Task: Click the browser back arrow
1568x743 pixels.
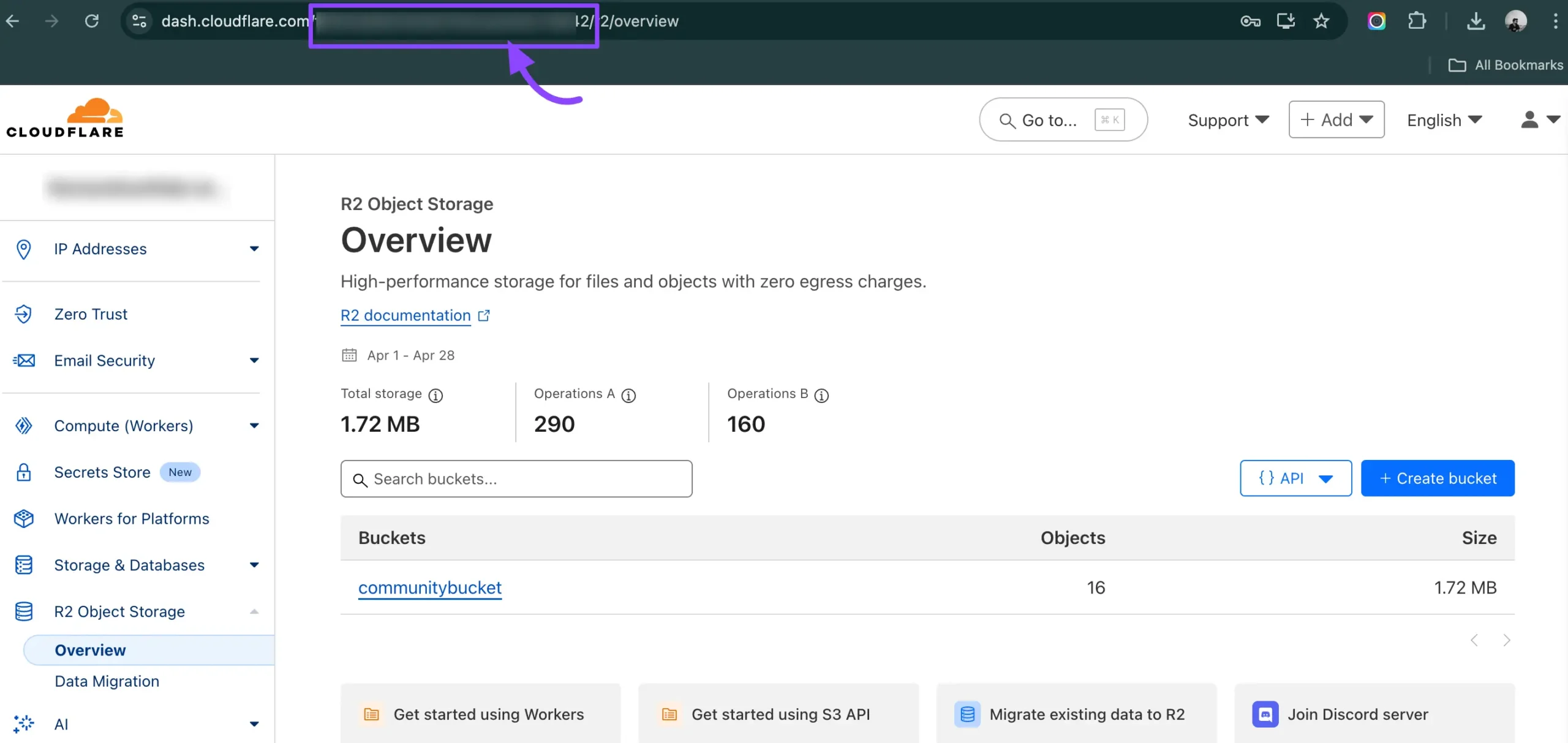Action: click(13, 21)
